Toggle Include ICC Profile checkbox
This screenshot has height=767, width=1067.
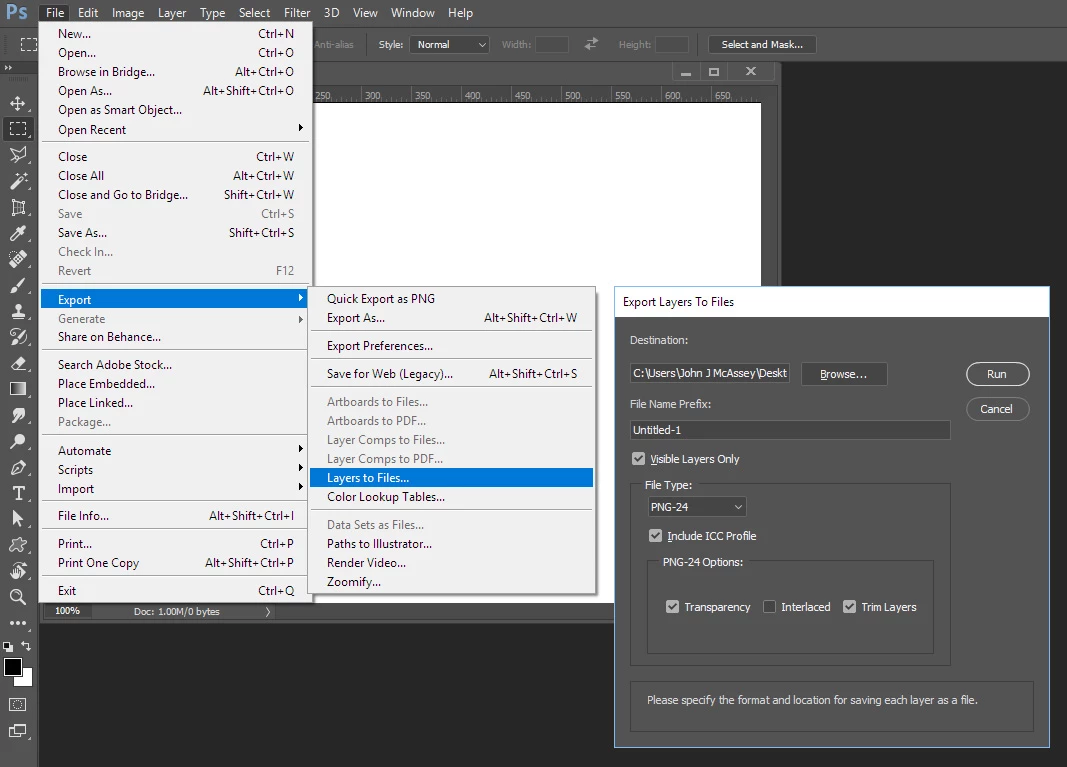point(655,536)
